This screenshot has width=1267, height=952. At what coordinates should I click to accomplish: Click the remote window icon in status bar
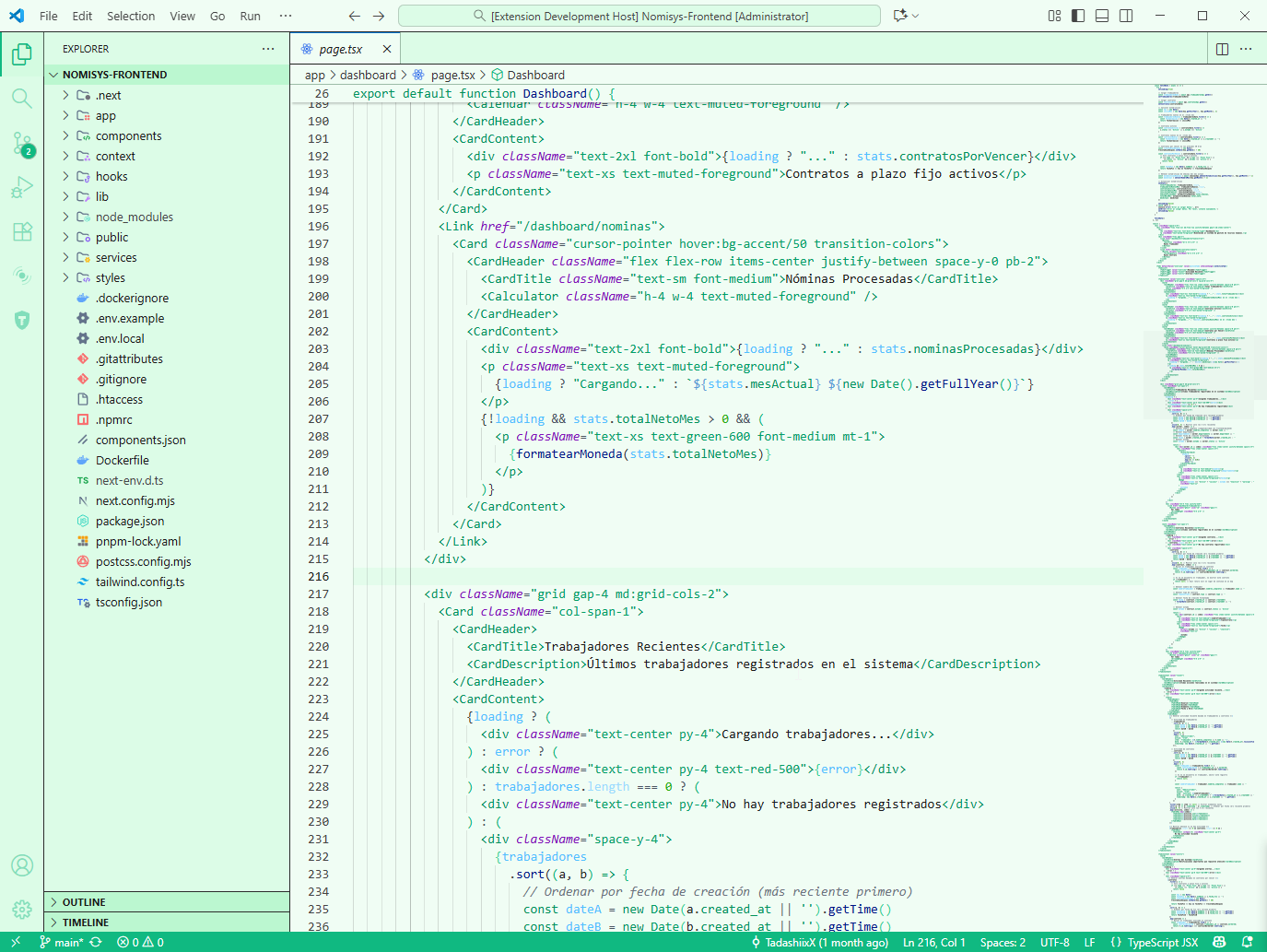tap(16, 942)
